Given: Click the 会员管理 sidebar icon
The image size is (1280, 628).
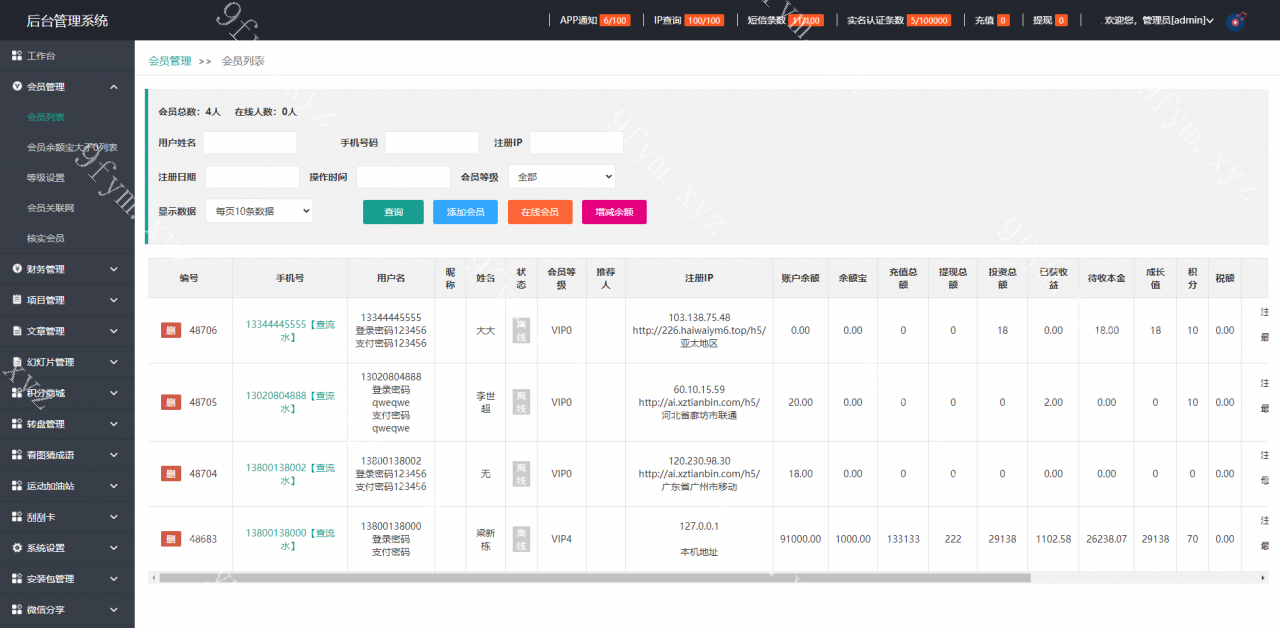Looking at the screenshot, I should tap(17, 87).
